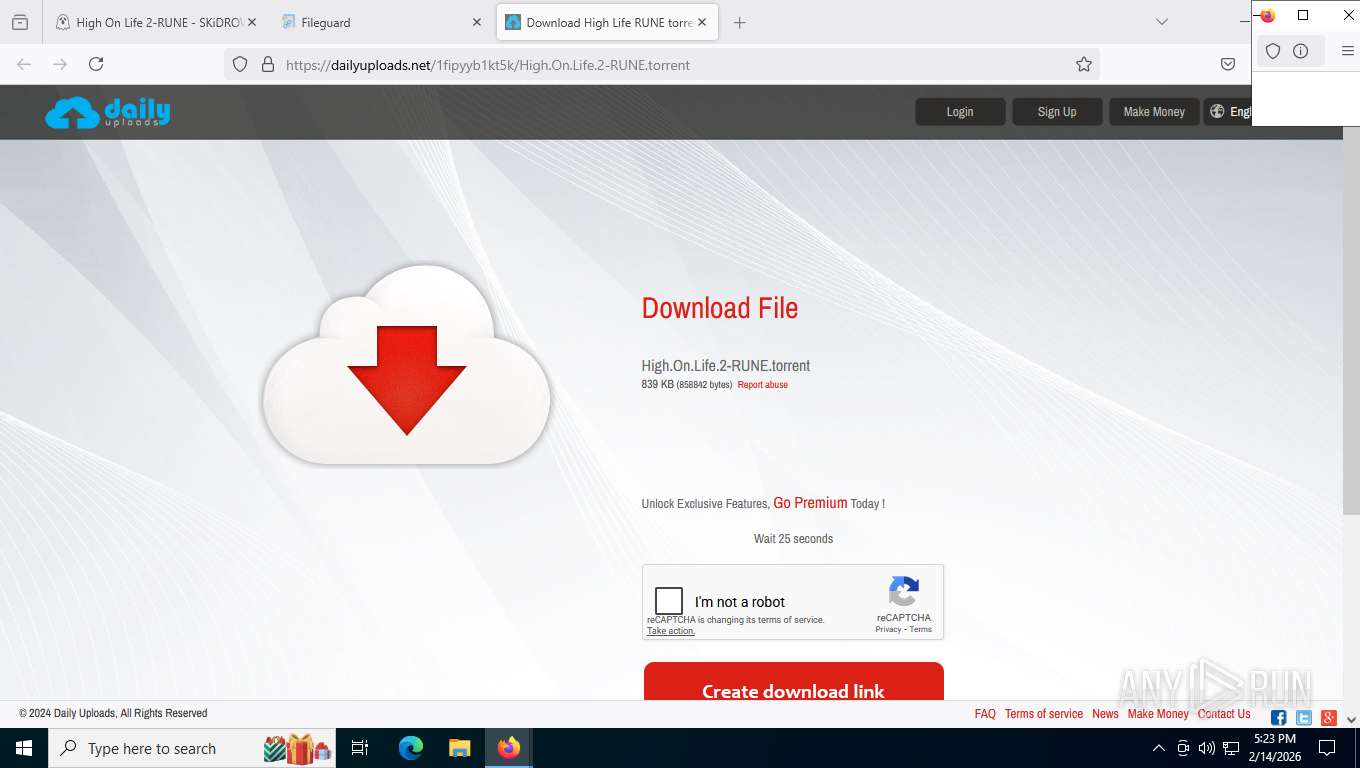This screenshot has height=768, width=1360.
Task: Click the Daily Uploads logo
Action: [x=108, y=112]
